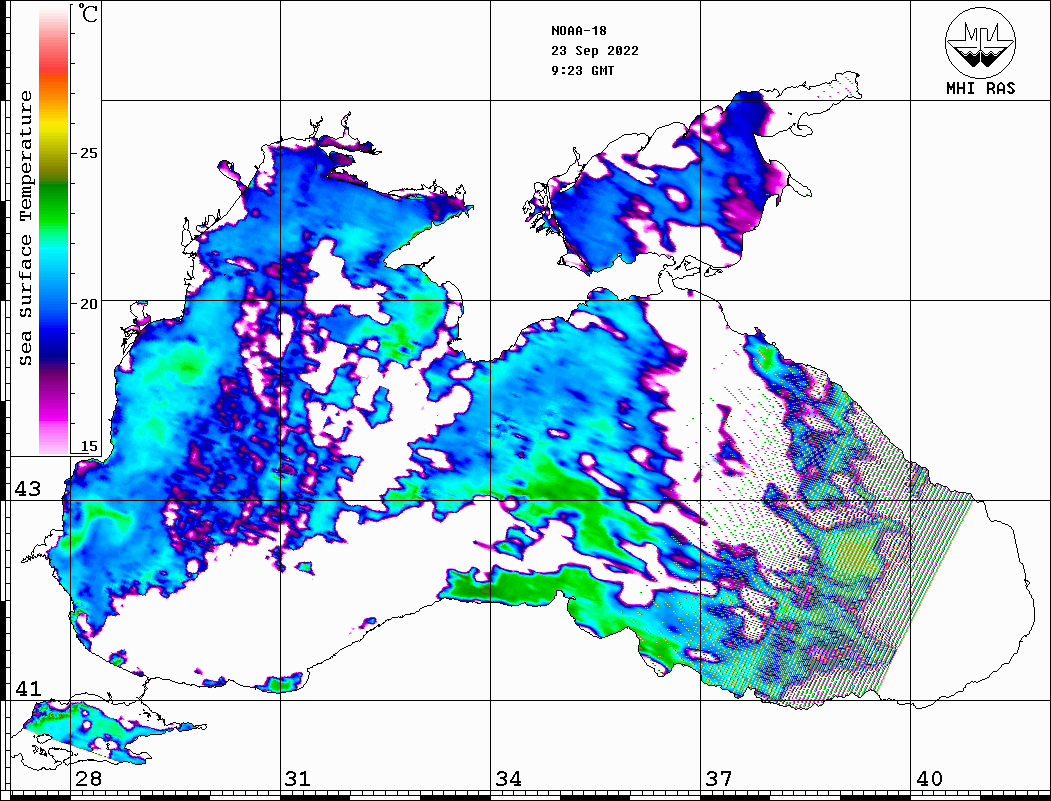Click longitude label 40

click(929, 778)
